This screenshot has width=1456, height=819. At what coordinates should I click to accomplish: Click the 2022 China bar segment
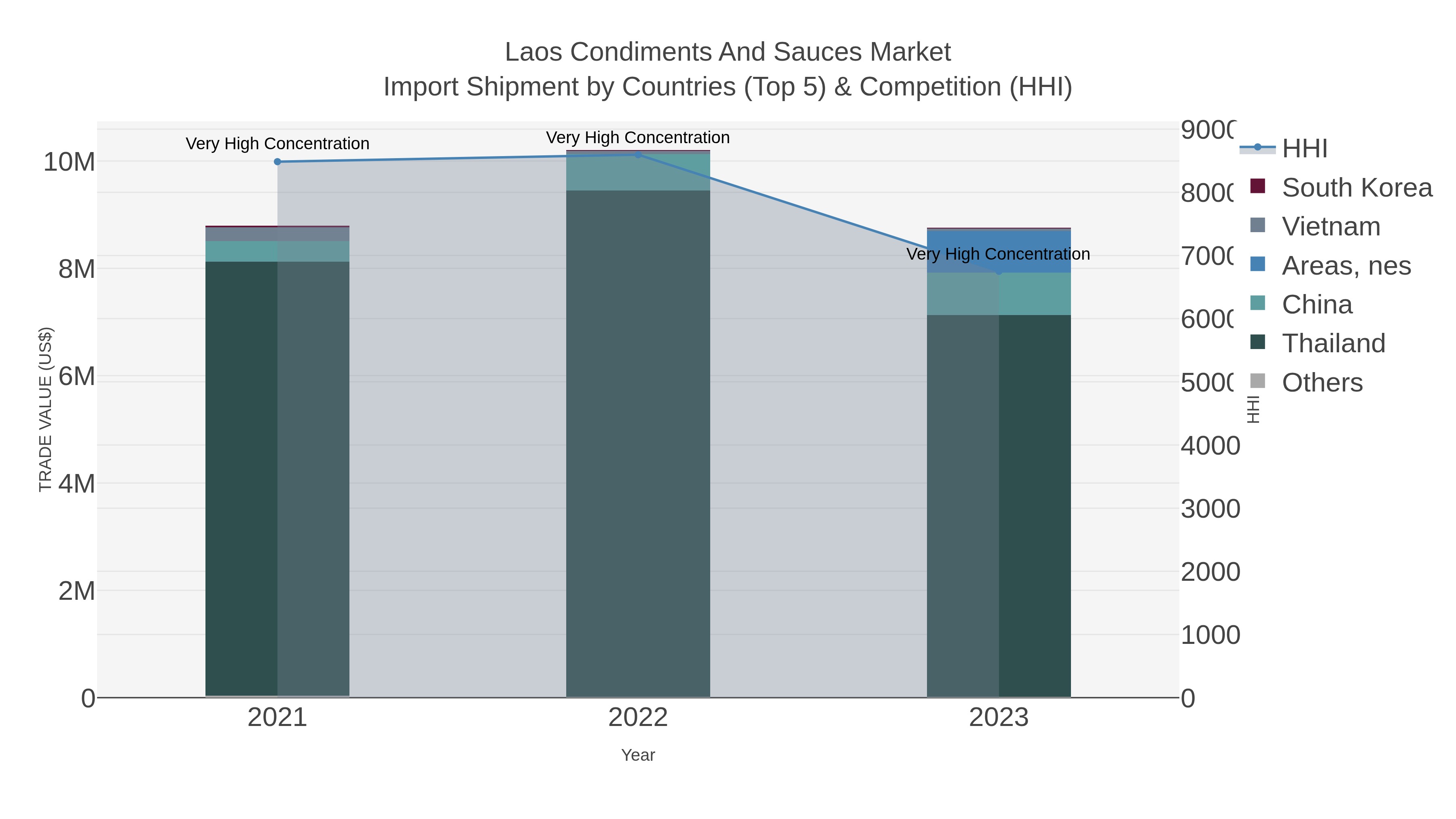[x=638, y=172]
